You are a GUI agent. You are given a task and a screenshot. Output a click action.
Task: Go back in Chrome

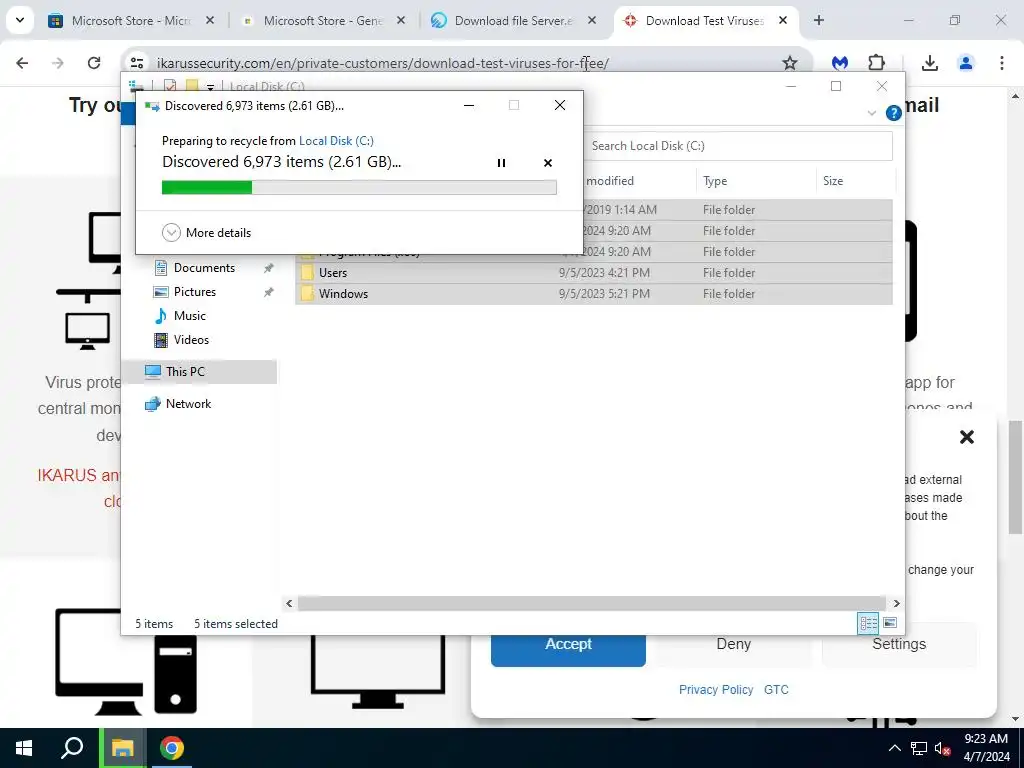click(x=22, y=63)
